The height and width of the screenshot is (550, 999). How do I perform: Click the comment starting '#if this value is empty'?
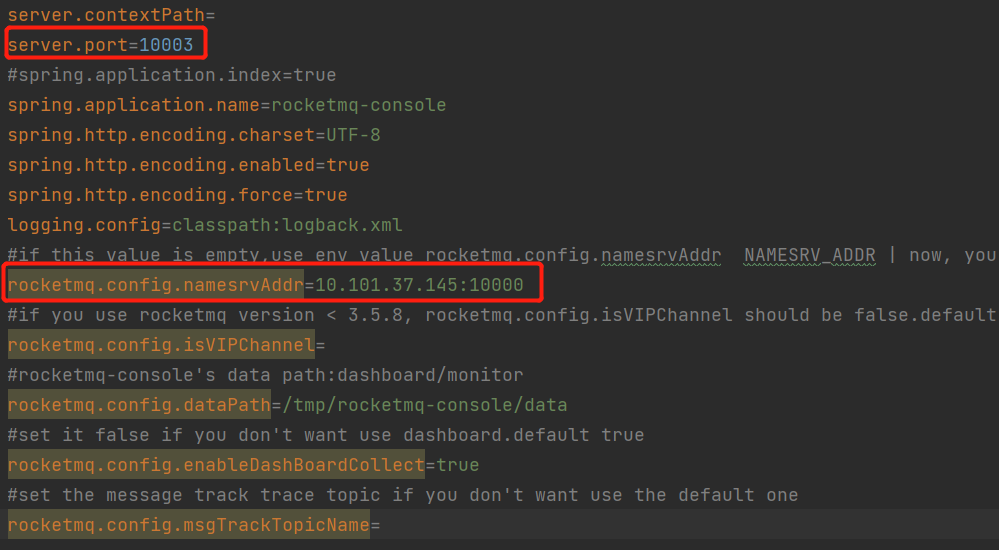pyautogui.click(x=502, y=255)
